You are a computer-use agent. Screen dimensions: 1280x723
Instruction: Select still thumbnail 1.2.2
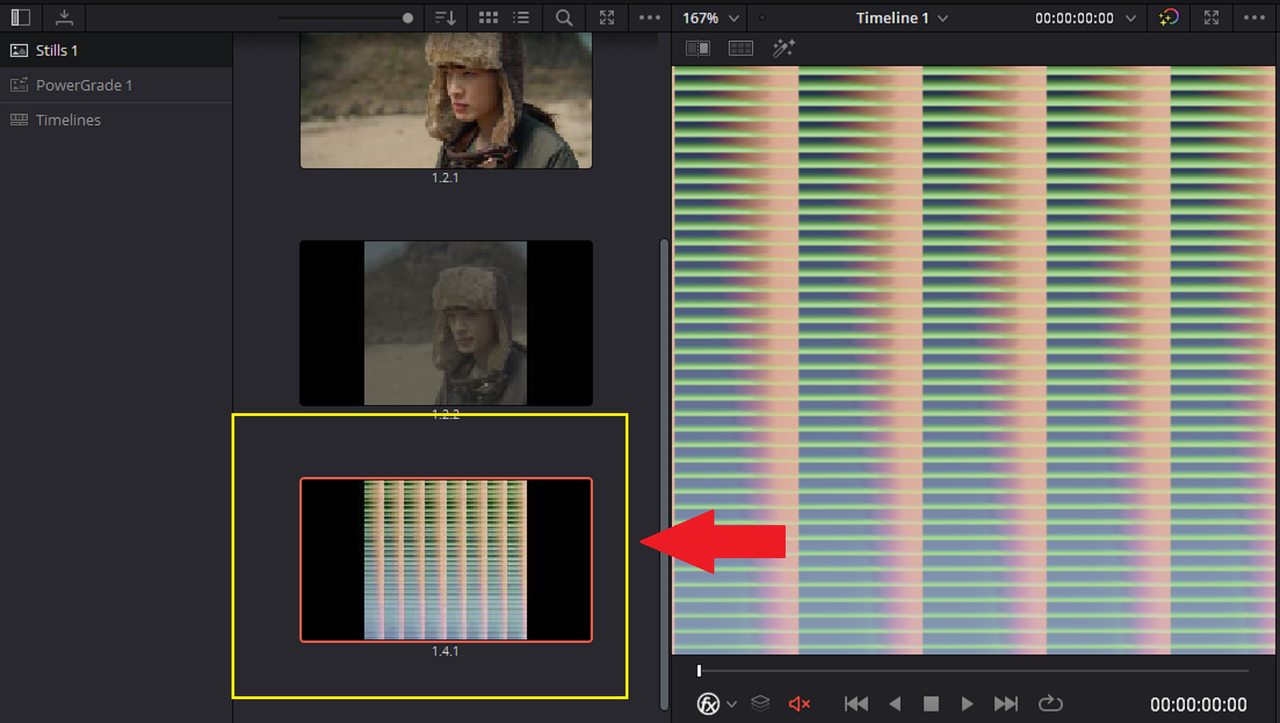click(x=446, y=323)
